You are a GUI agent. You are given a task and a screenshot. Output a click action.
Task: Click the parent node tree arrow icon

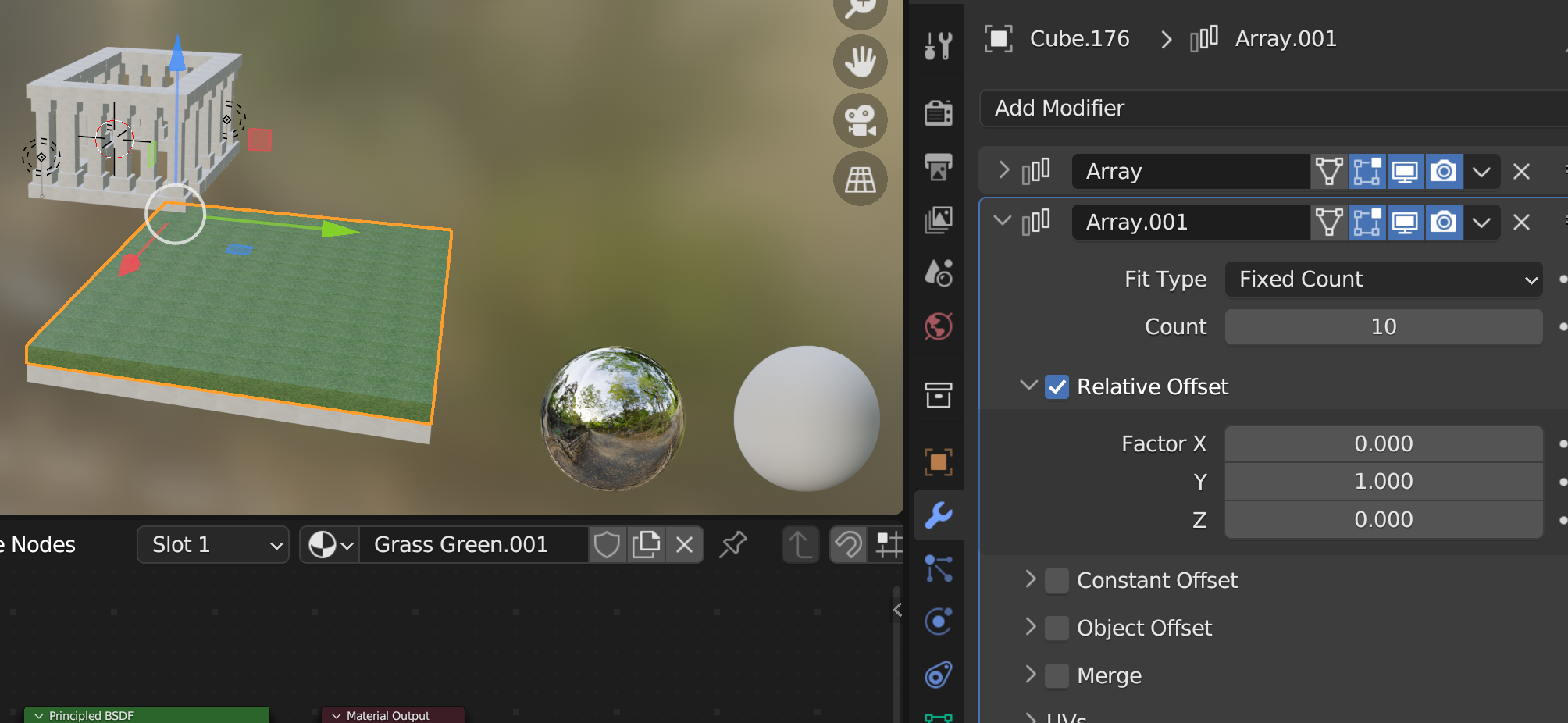[x=800, y=544]
